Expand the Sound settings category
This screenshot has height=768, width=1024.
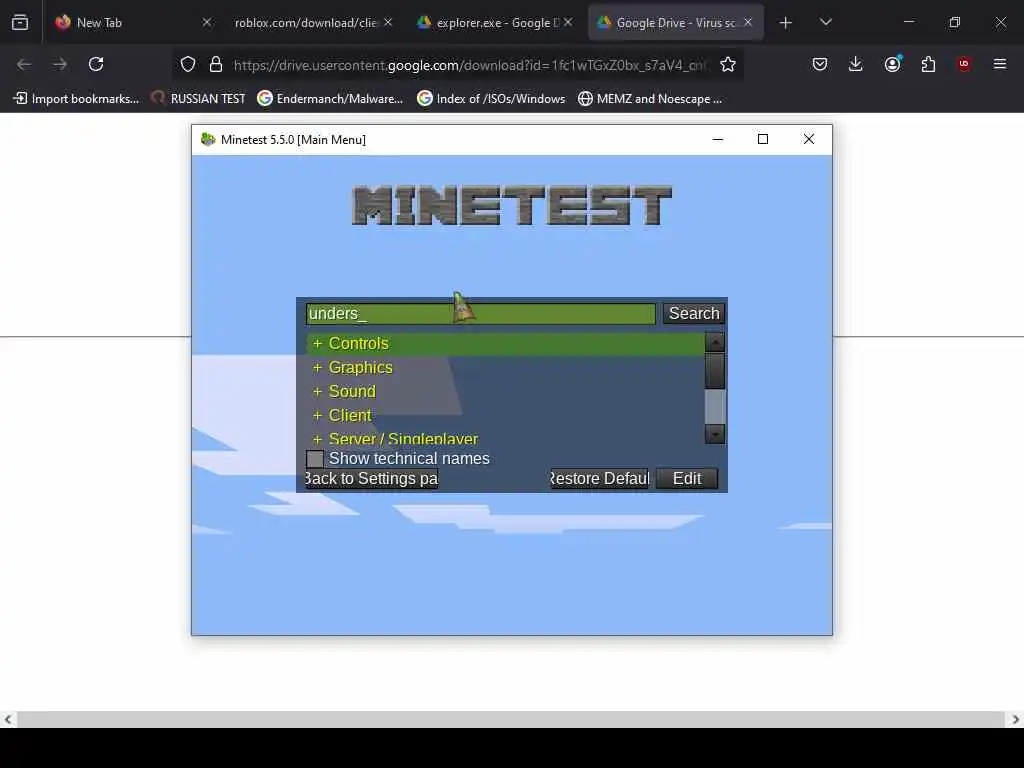(317, 392)
